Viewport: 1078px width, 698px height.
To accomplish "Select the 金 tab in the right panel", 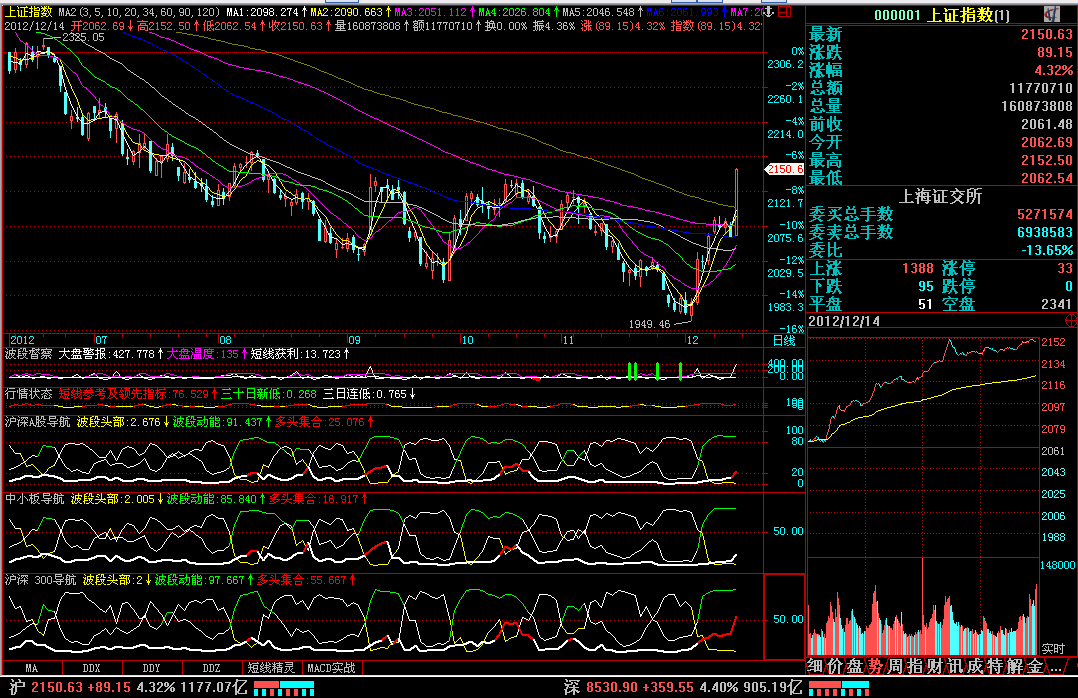I will 1034,666.
